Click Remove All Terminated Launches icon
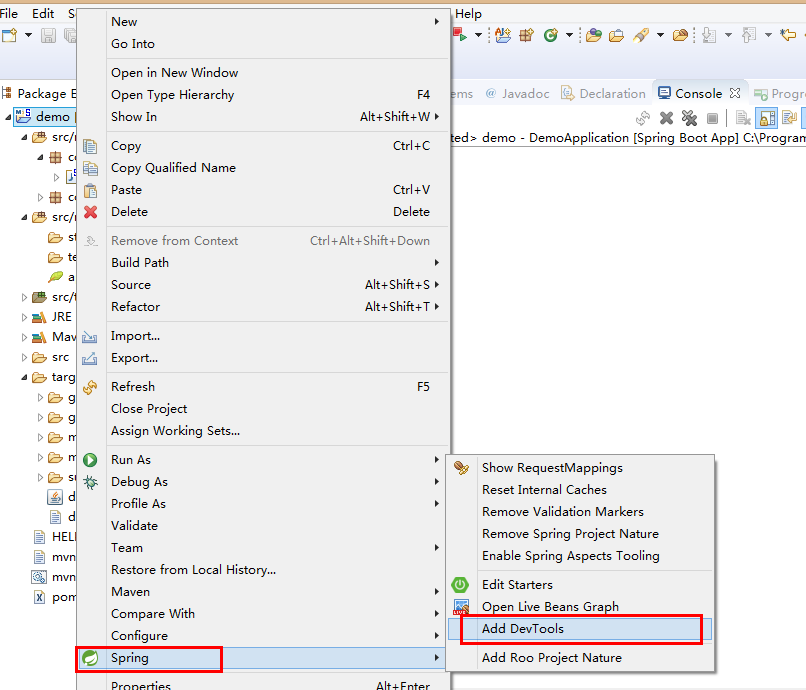This screenshot has width=806, height=690. click(x=689, y=119)
